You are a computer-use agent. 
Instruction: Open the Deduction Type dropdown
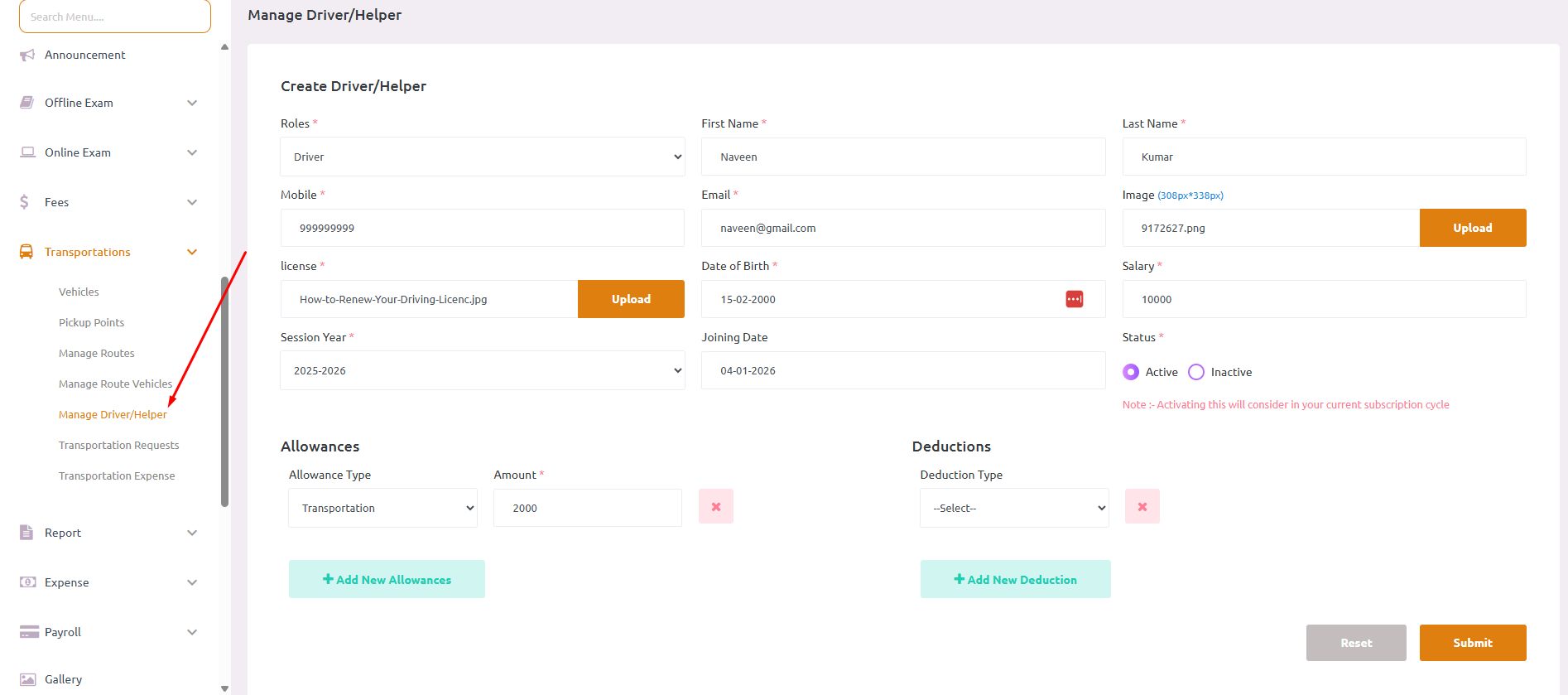click(1014, 508)
